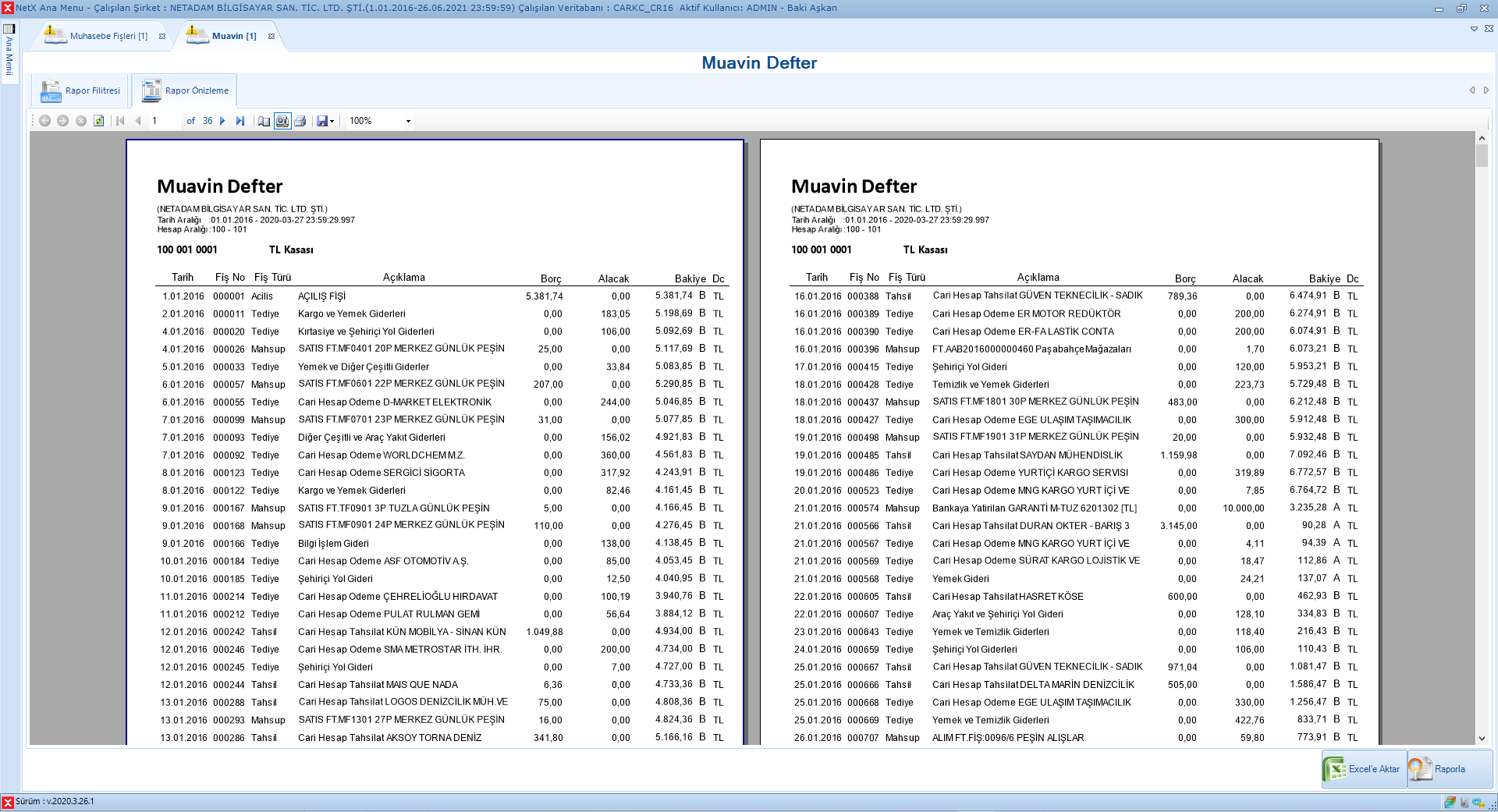
Task: Click the Excel'e Aktar button
Action: 1364,769
